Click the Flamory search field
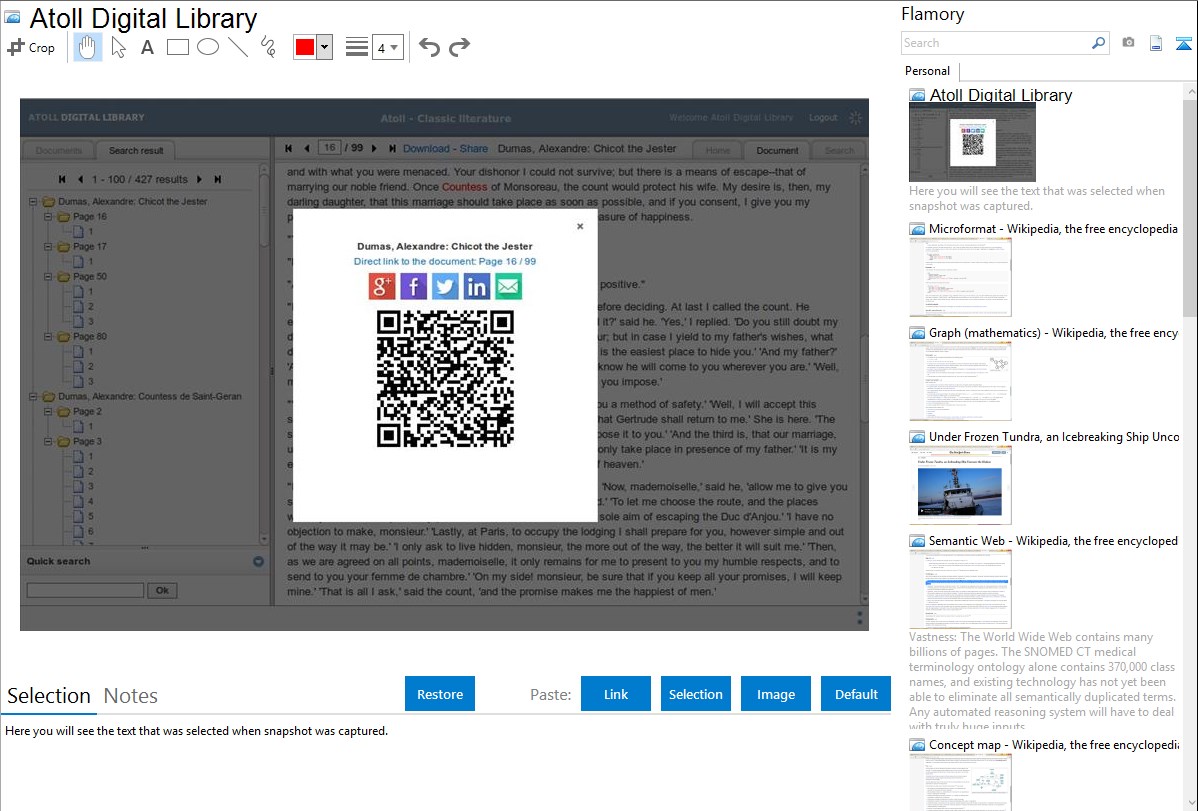The height and width of the screenshot is (811, 1198). (x=995, y=43)
